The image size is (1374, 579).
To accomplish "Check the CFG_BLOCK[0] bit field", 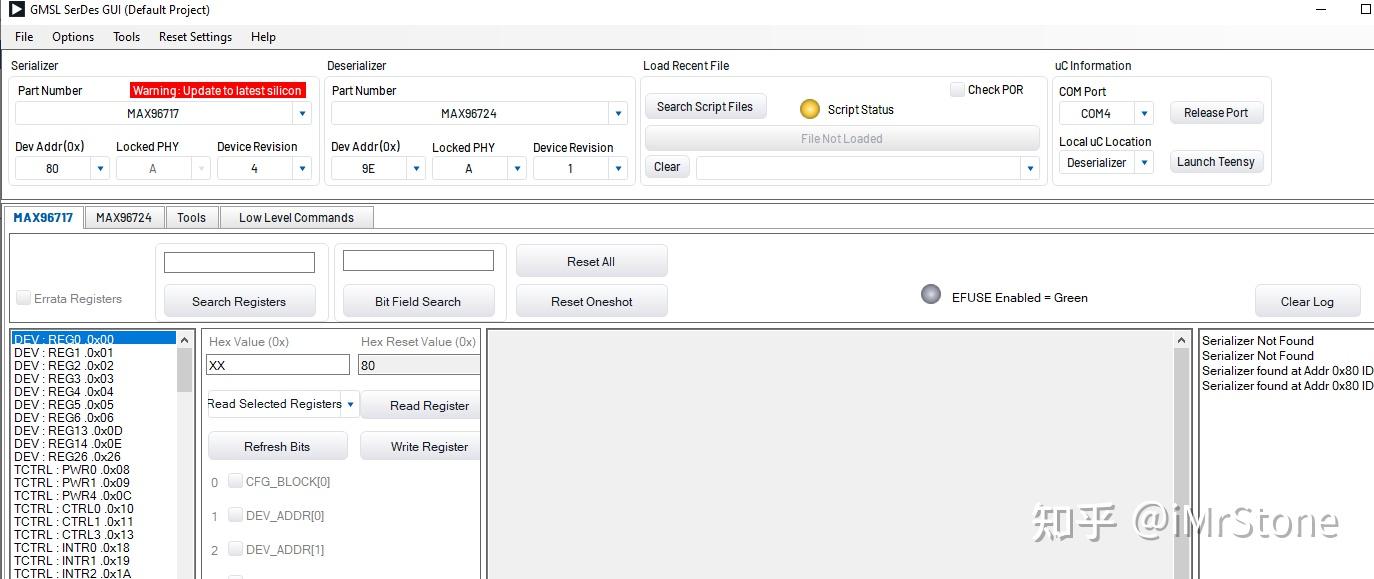I will point(236,481).
